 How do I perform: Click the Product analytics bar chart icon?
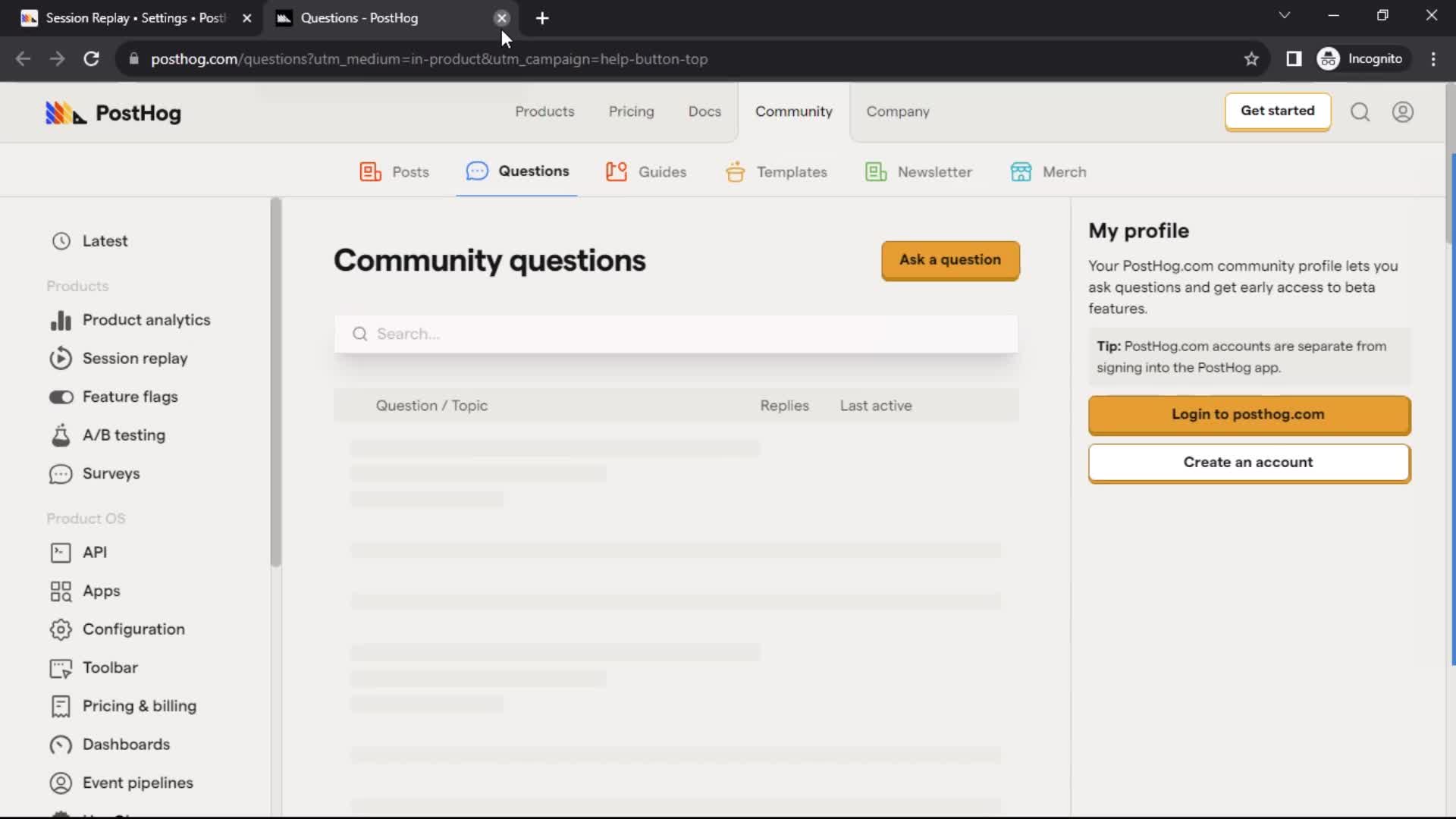click(x=61, y=321)
